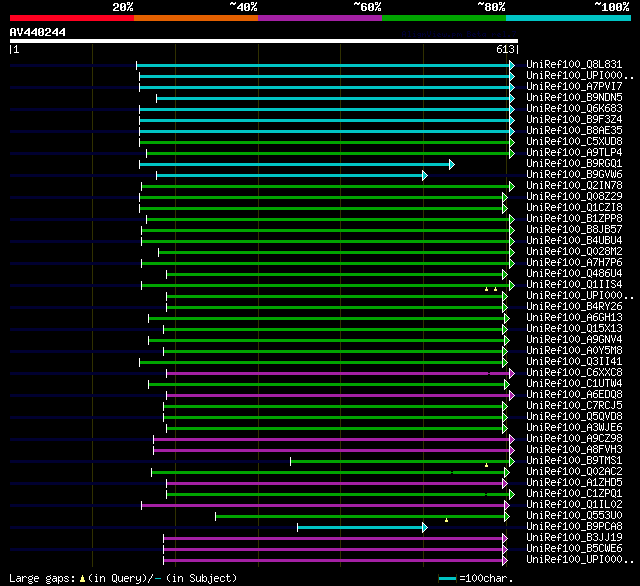
Task: Click the green alignment bar for B9TMS1
Action: click(x=400, y=462)
